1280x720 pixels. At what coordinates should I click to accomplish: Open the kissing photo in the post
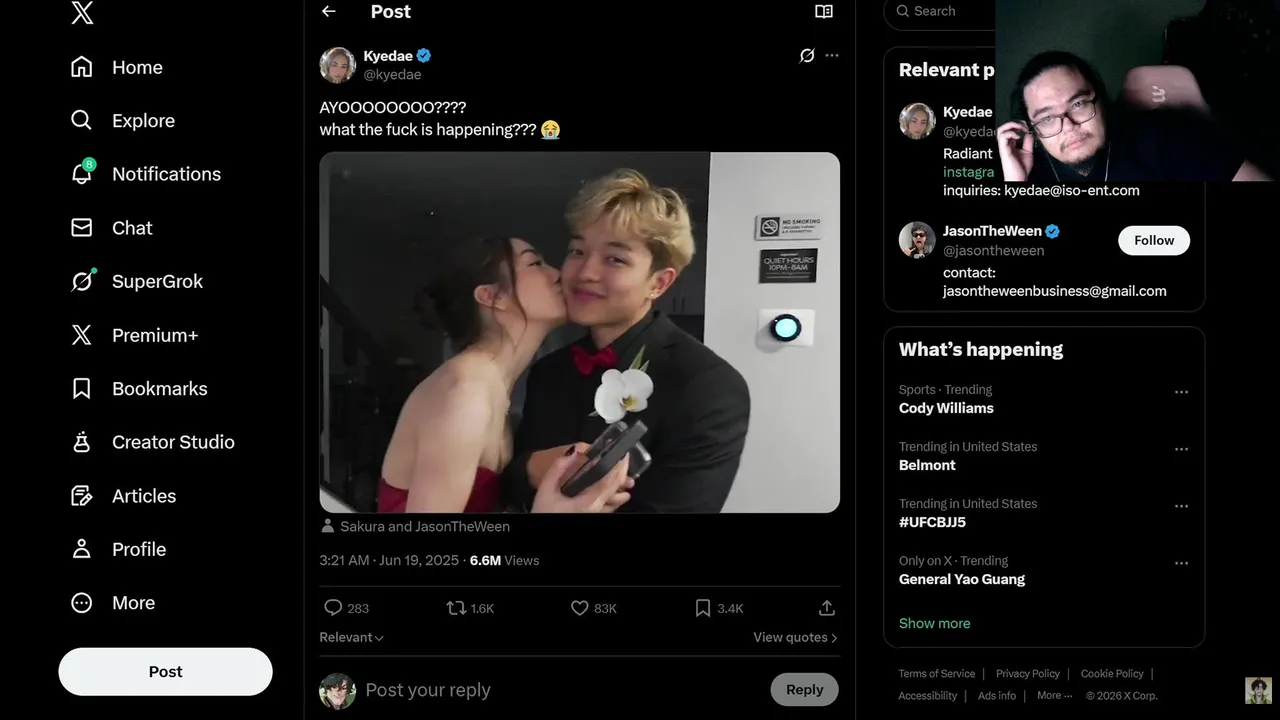579,332
